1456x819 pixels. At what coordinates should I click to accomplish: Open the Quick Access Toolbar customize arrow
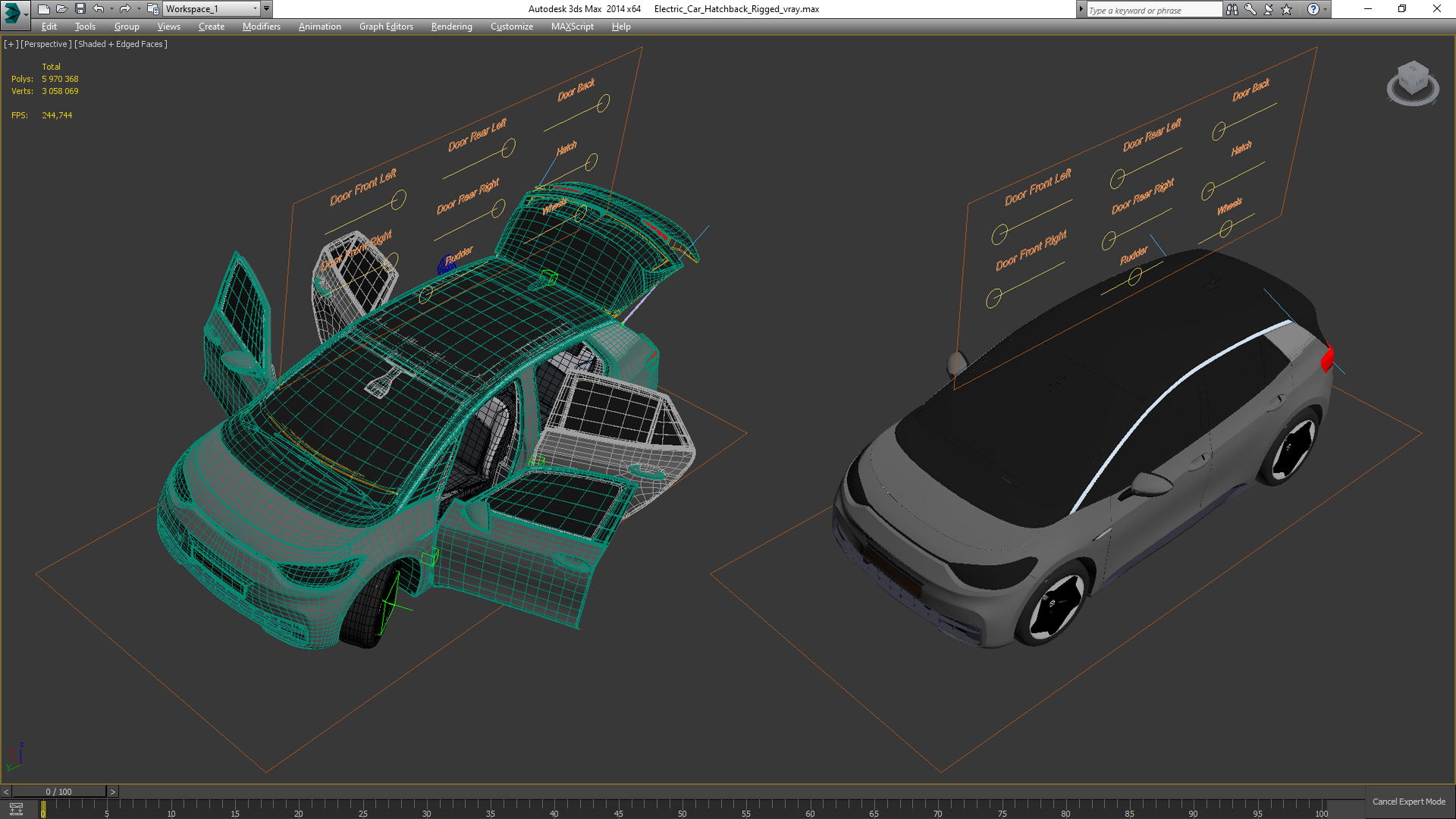pos(267,9)
